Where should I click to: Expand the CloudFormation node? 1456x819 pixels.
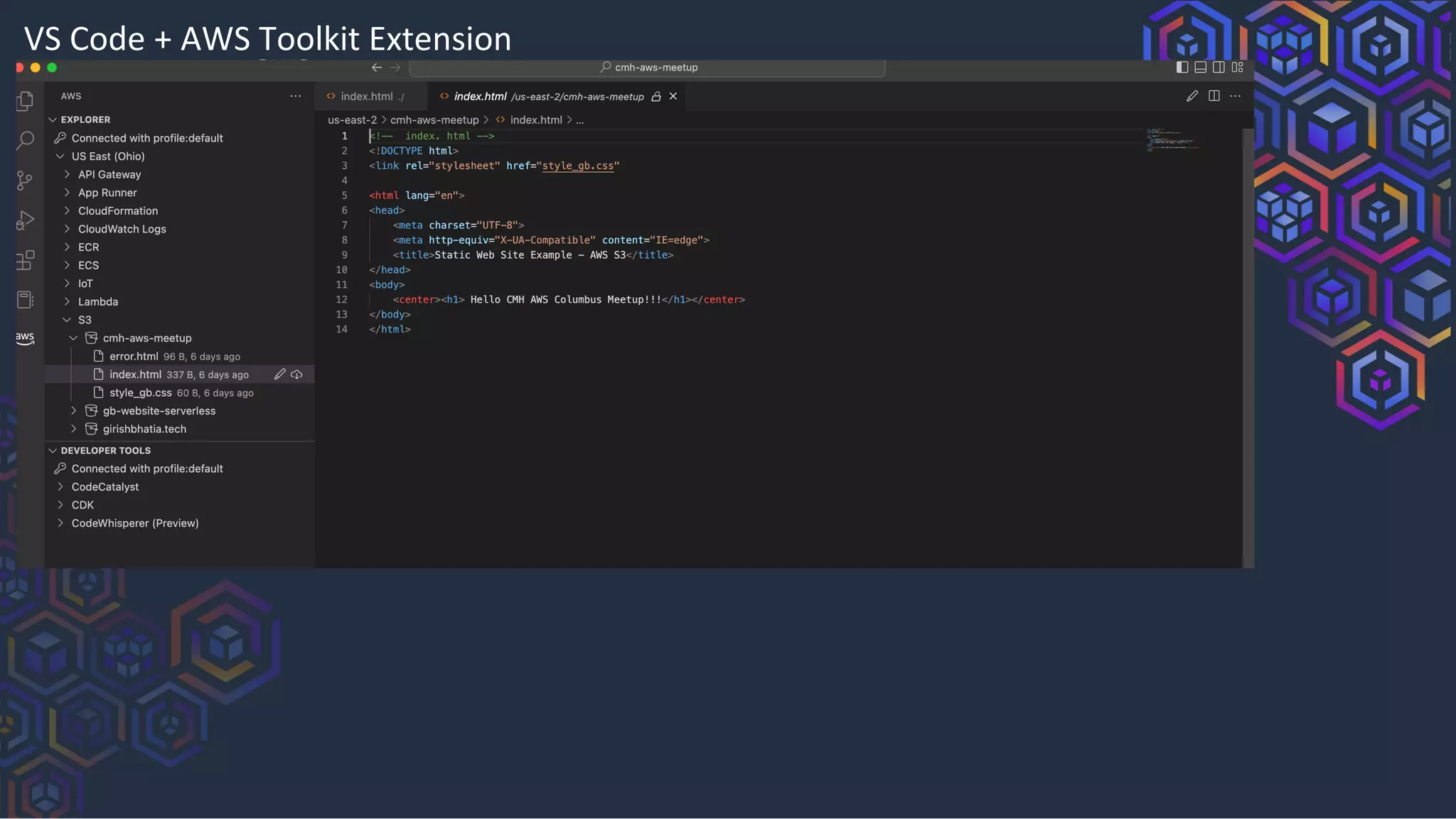tap(67, 210)
